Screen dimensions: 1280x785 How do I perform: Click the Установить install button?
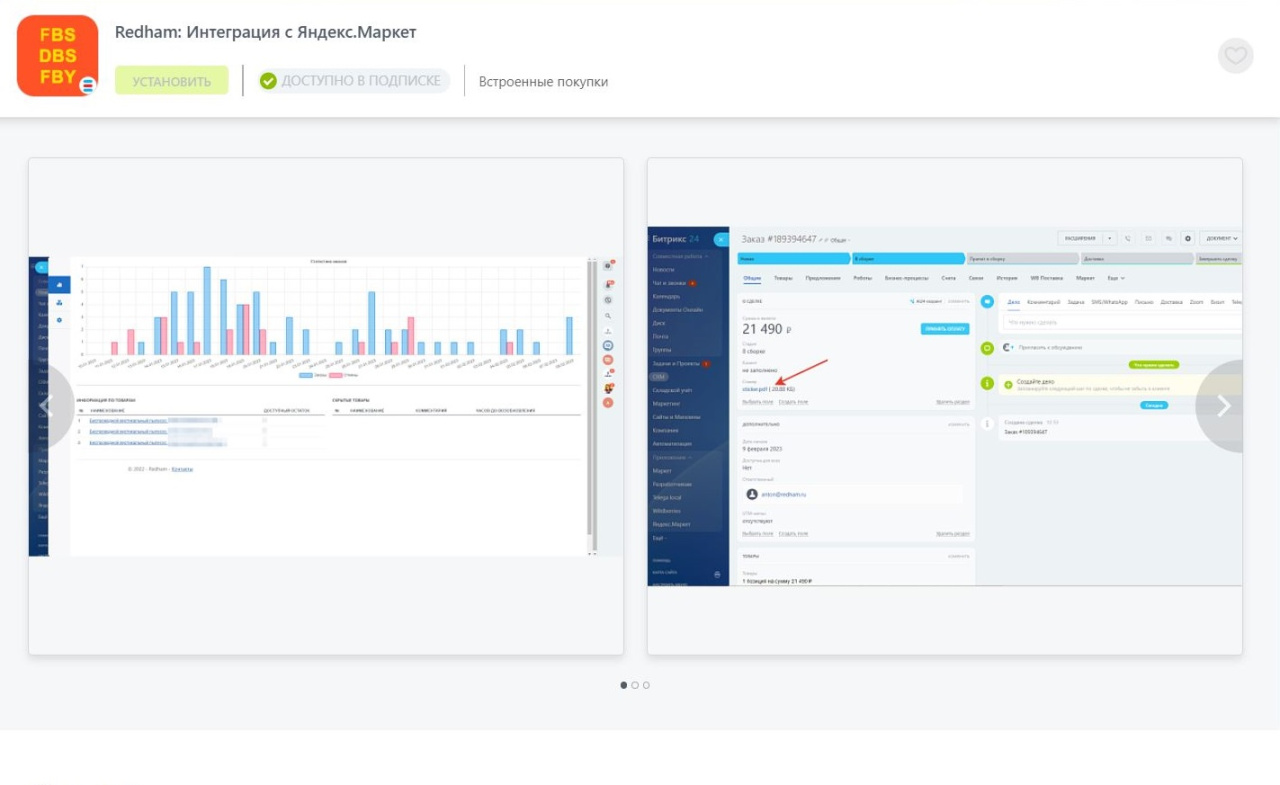pos(172,81)
